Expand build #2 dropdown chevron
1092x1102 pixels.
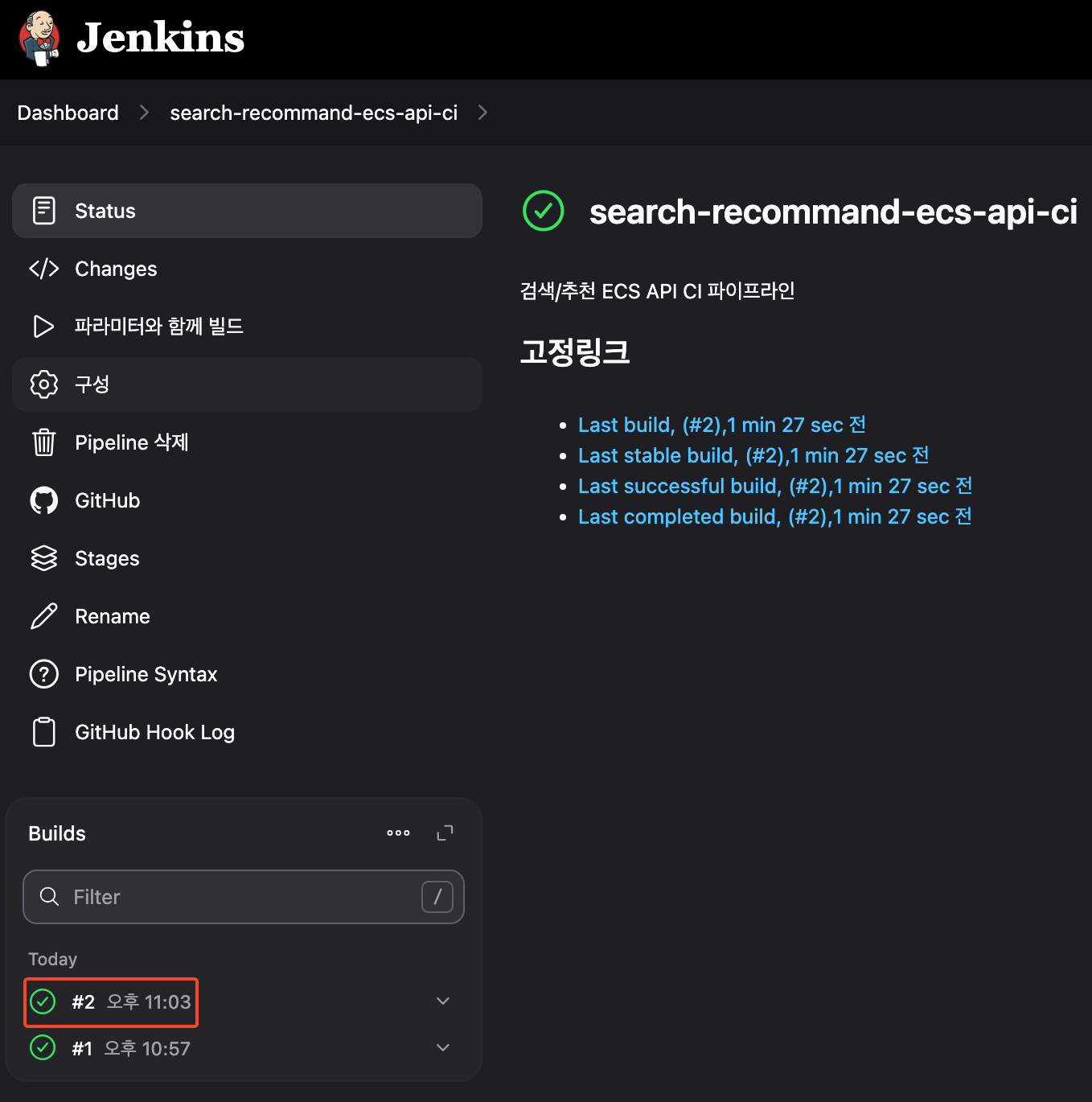[x=443, y=1001]
